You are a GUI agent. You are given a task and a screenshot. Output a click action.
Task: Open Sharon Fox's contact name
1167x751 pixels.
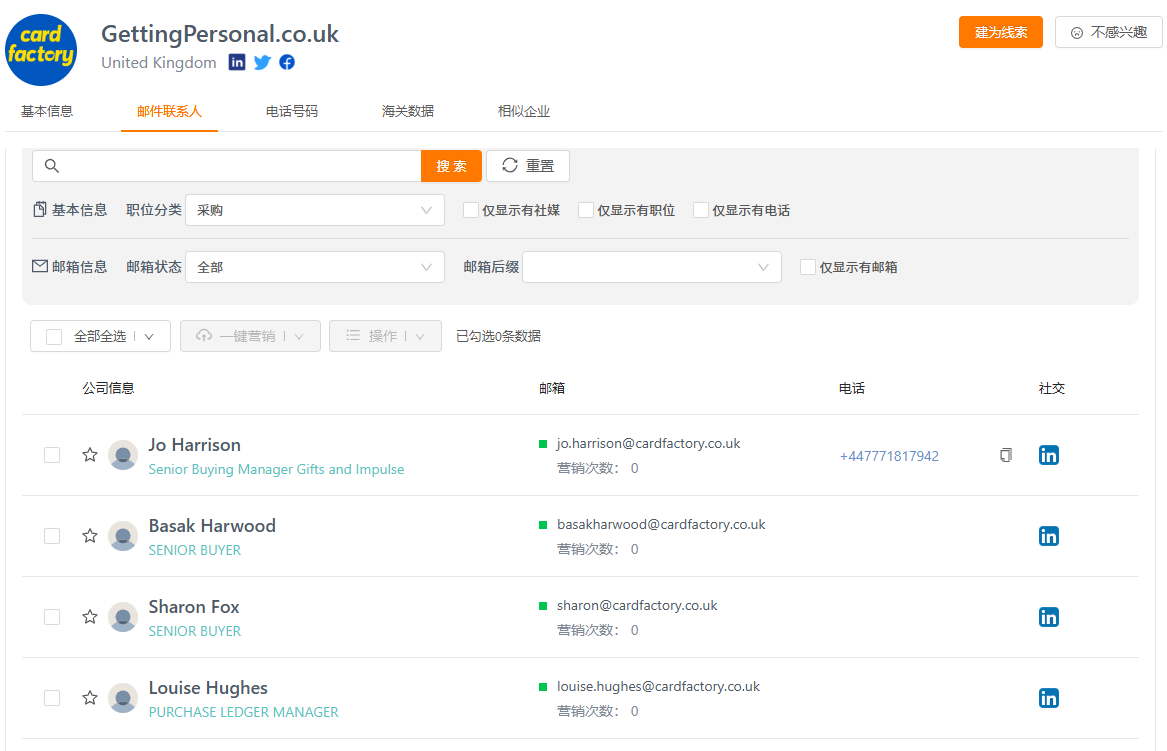(194, 607)
